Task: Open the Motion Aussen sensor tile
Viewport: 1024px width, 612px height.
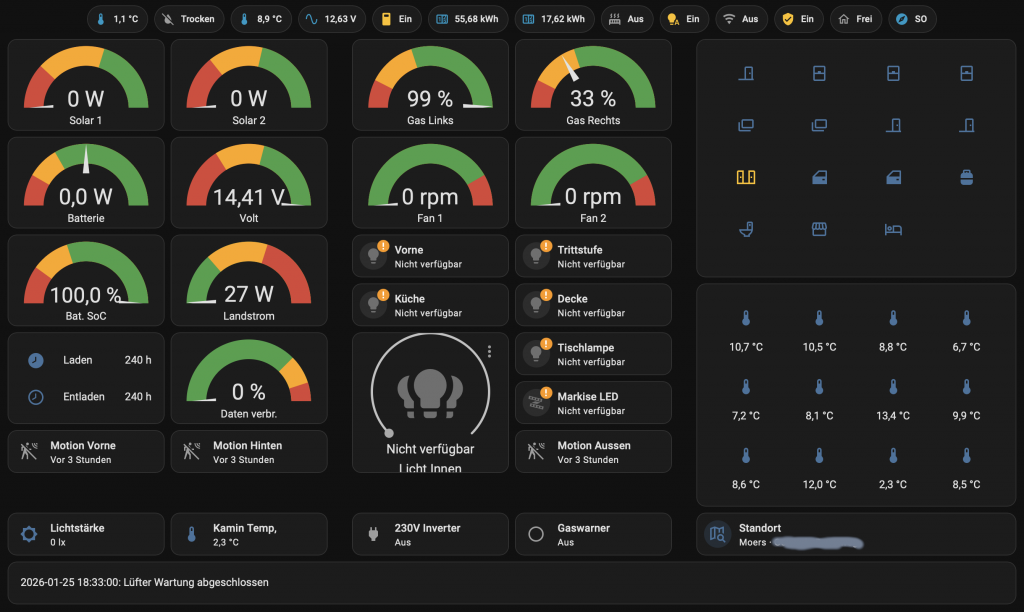Action: click(x=593, y=452)
